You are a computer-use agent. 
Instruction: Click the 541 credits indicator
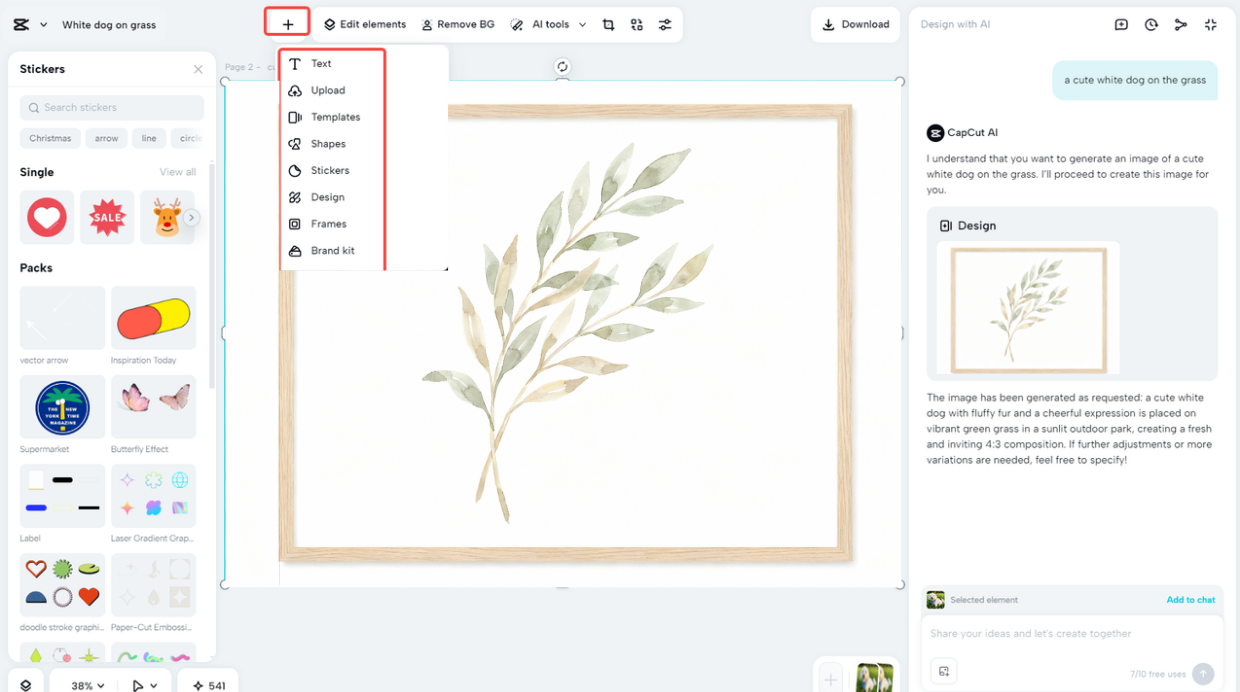pyautogui.click(x=208, y=685)
